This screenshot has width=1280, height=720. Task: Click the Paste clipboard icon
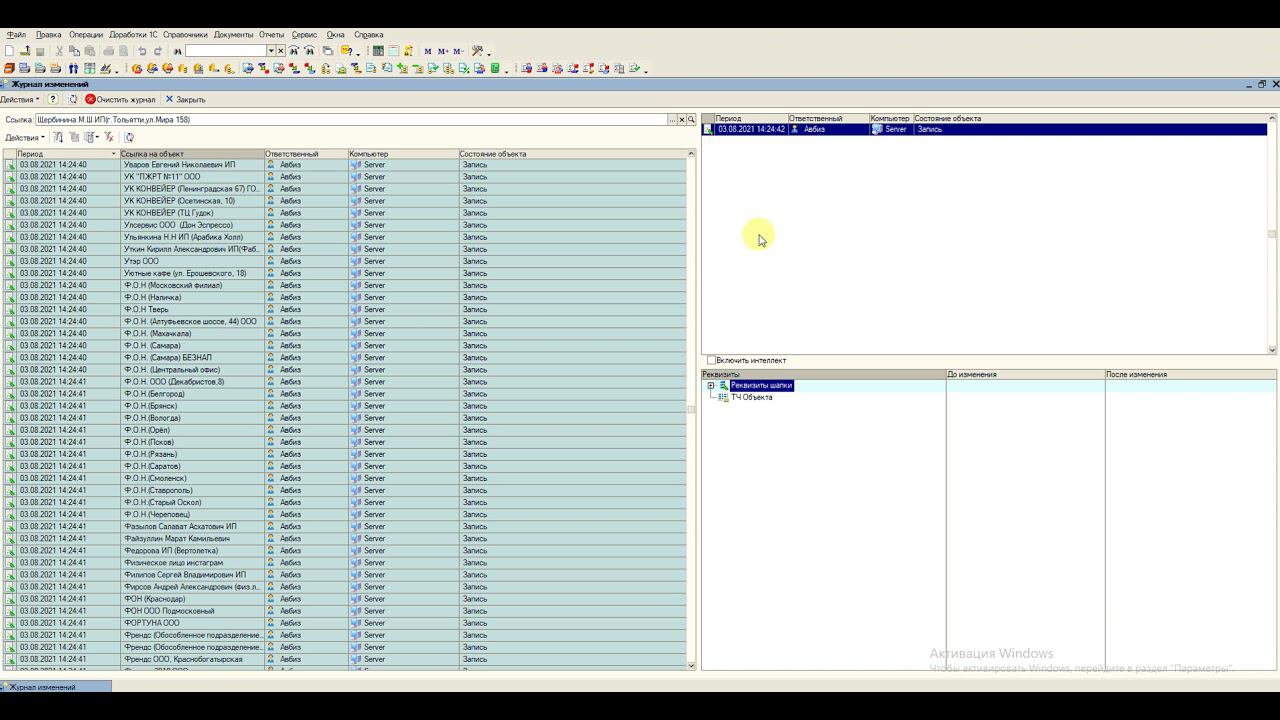89,51
